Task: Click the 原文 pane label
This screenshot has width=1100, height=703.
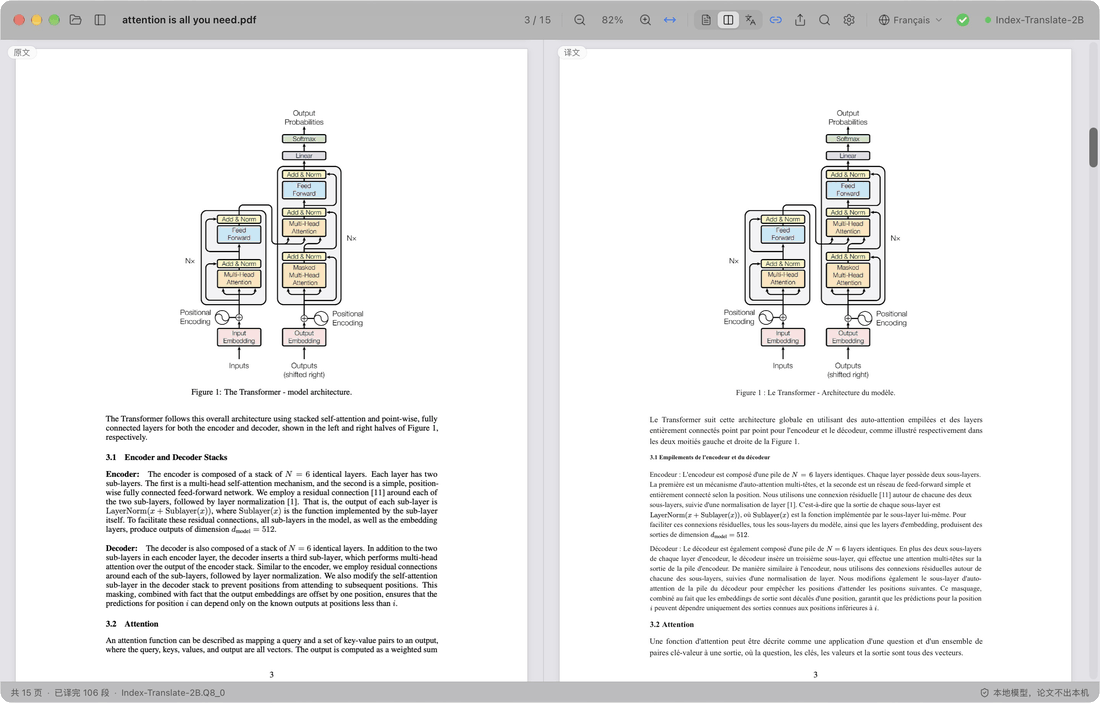Action: [x=22, y=53]
